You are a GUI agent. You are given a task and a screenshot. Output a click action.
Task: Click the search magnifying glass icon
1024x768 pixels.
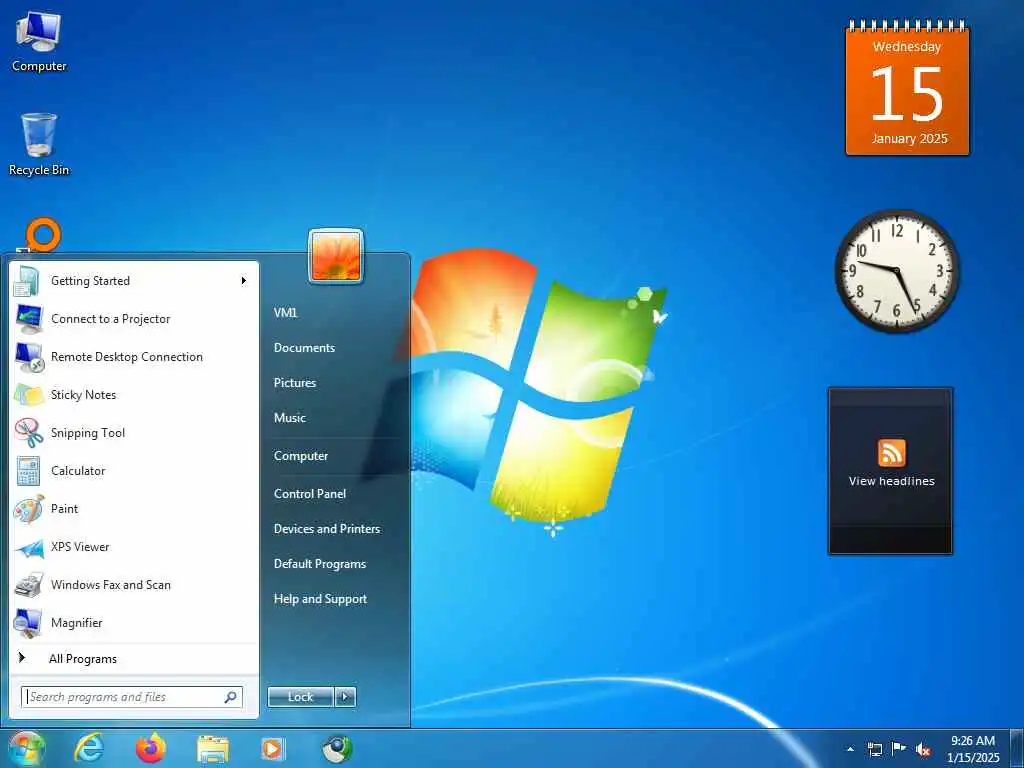pos(231,697)
